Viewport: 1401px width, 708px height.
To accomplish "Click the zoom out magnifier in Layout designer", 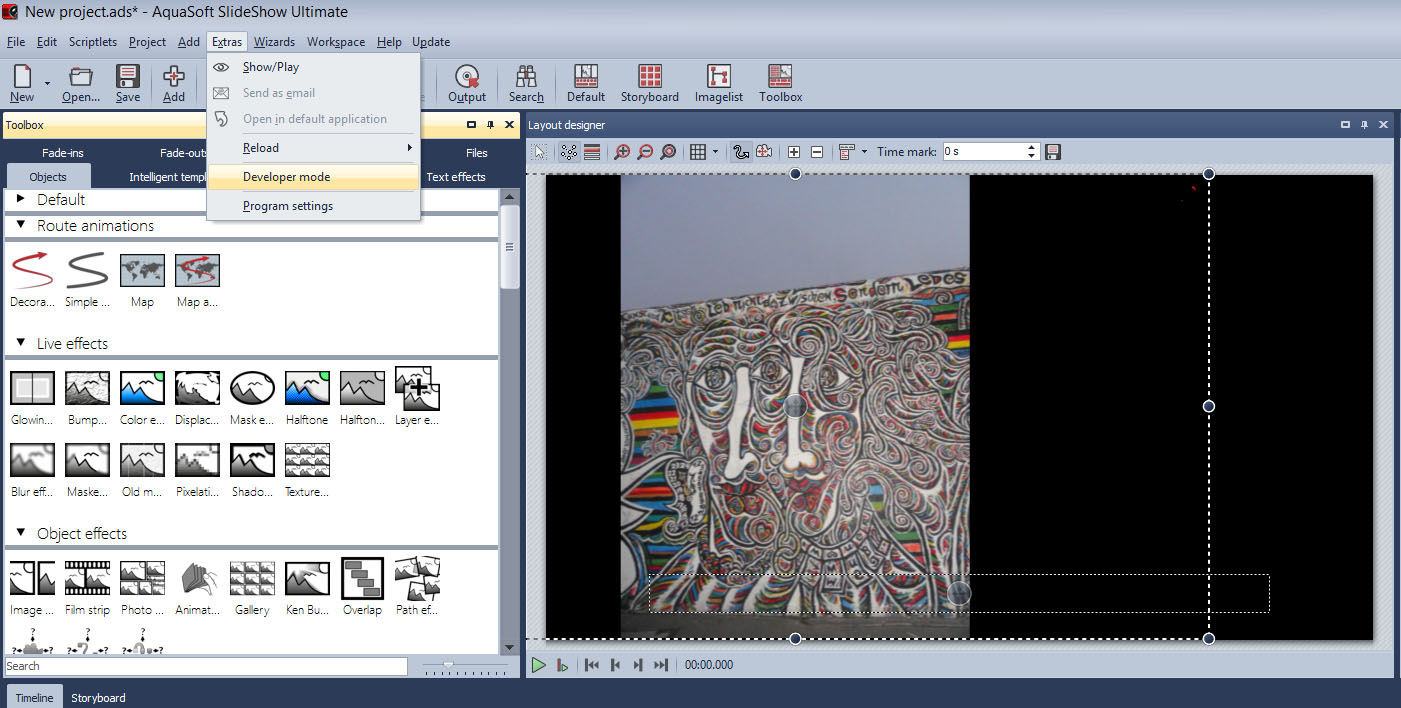I will pyautogui.click(x=645, y=152).
